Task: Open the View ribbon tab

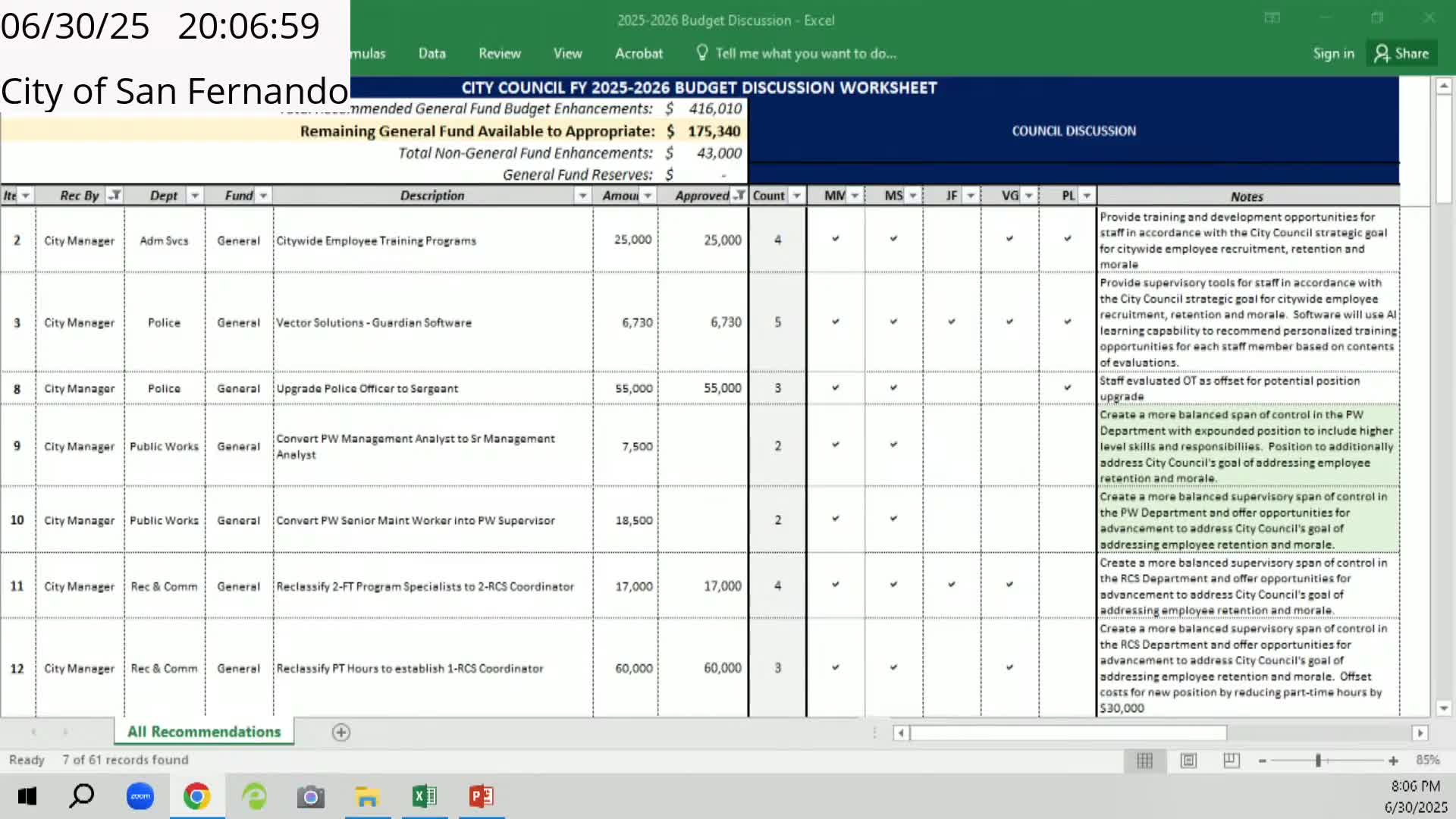Action: coord(568,53)
